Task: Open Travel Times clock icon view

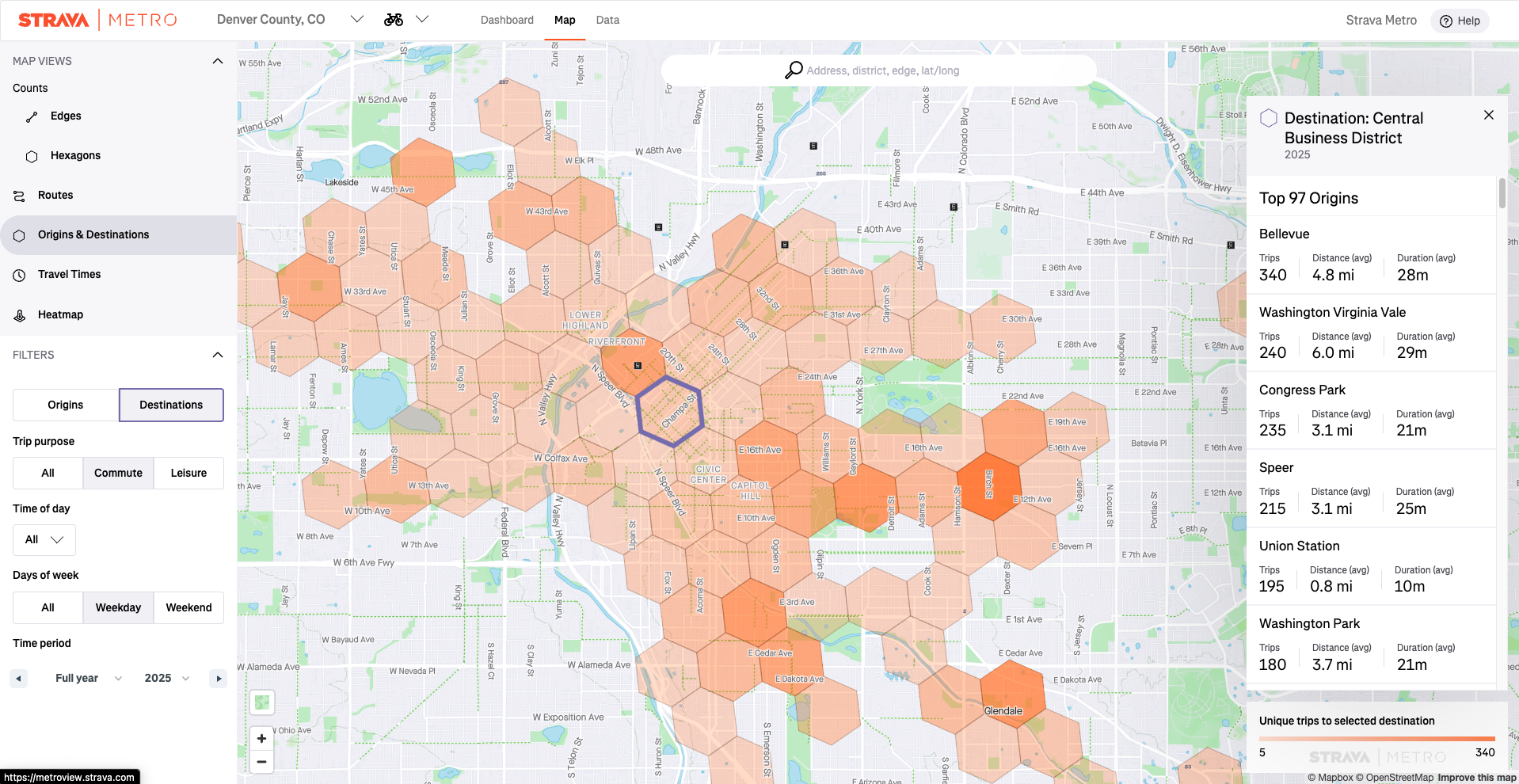Action: pyautogui.click(x=20, y=275)
